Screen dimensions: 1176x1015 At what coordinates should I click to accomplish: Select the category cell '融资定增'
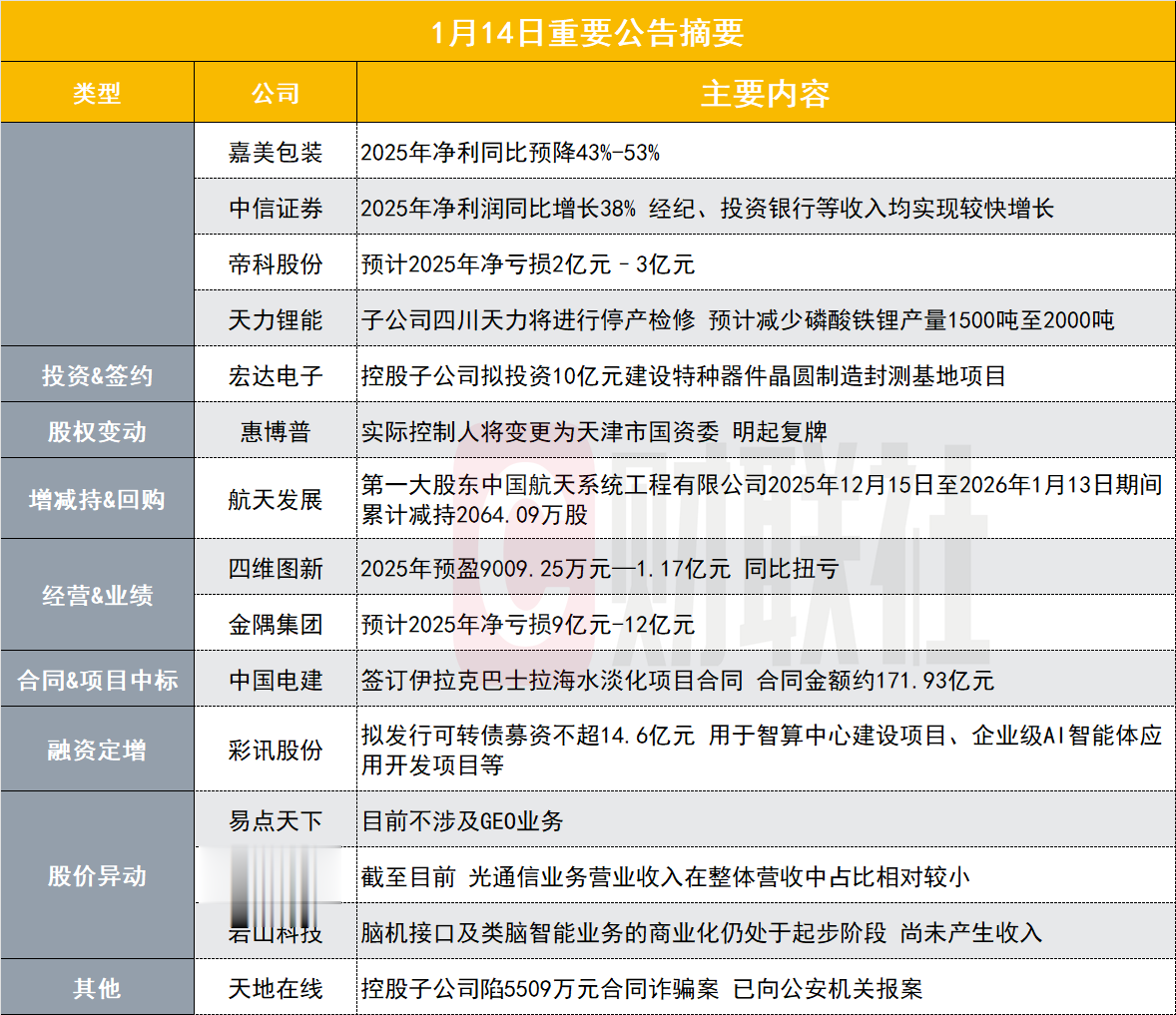coord(97,750)
